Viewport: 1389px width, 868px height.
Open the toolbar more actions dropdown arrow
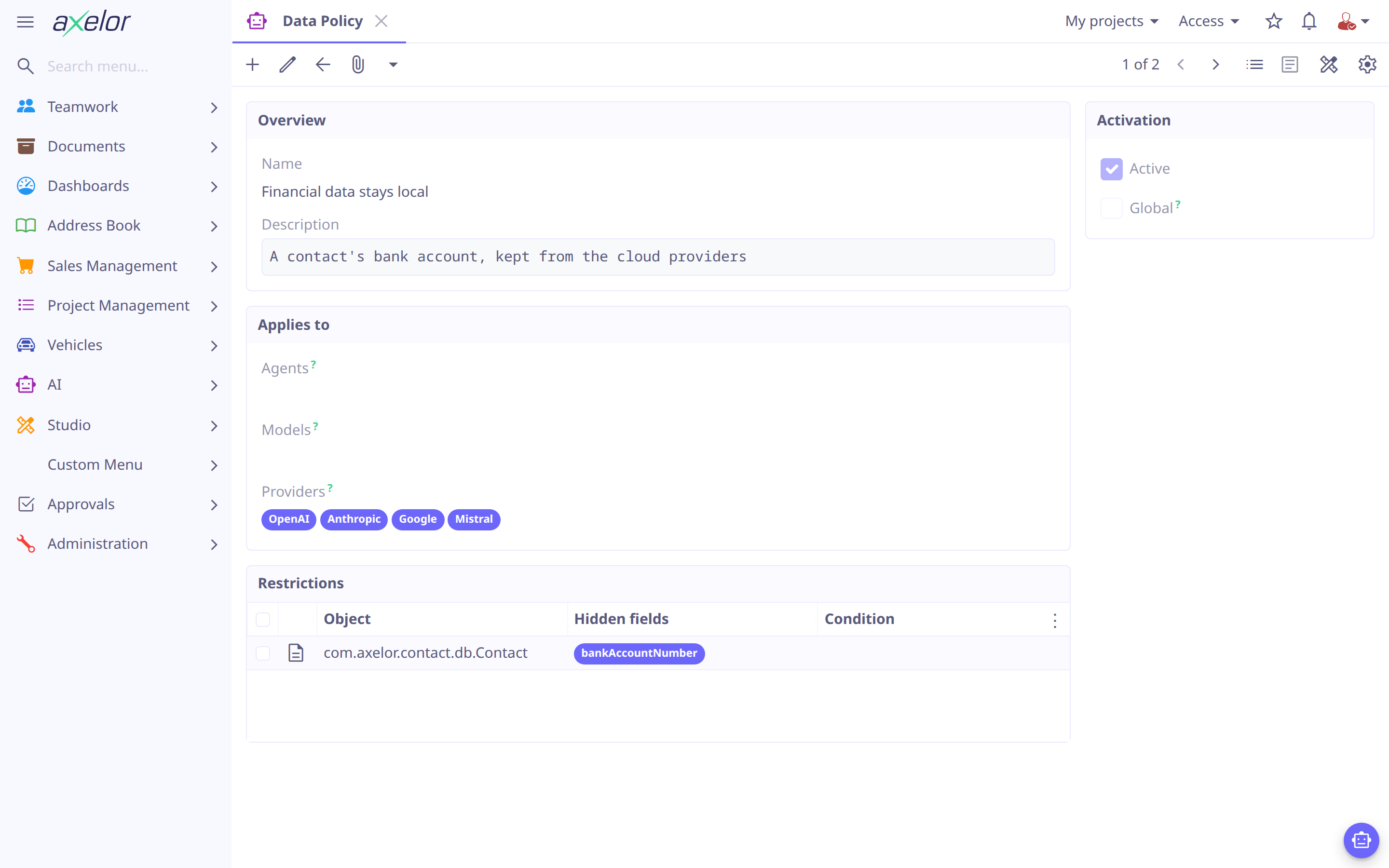tap(393, 65)
